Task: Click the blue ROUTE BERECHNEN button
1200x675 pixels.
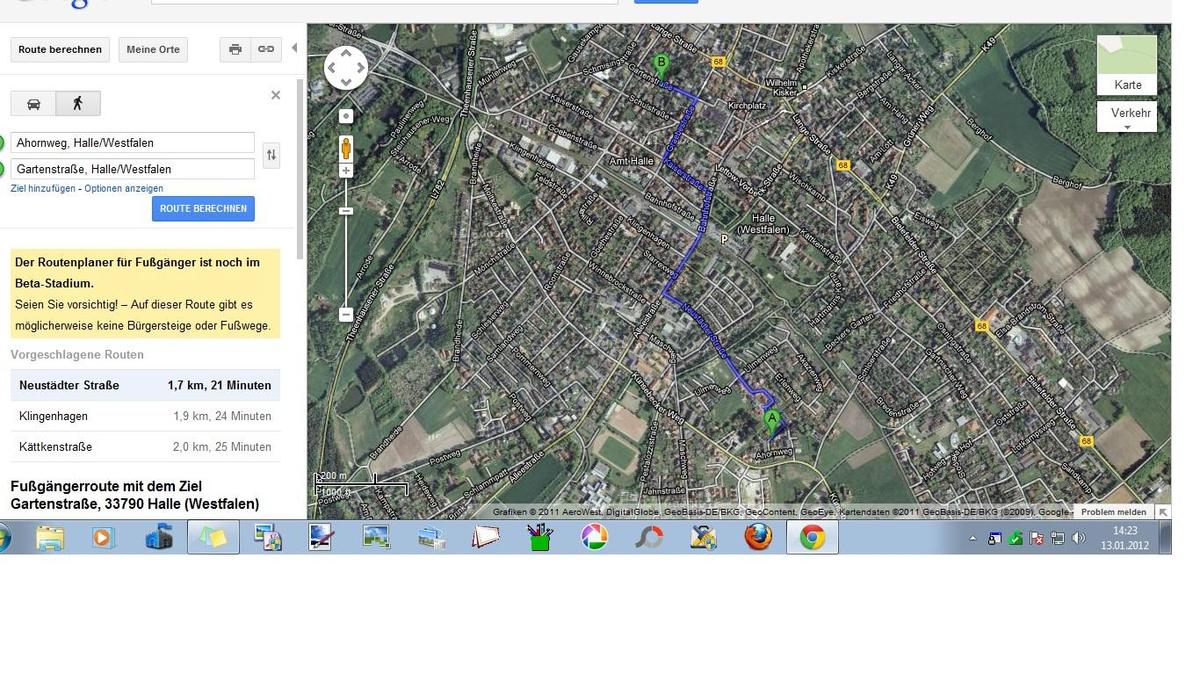Action: point(203,208)
